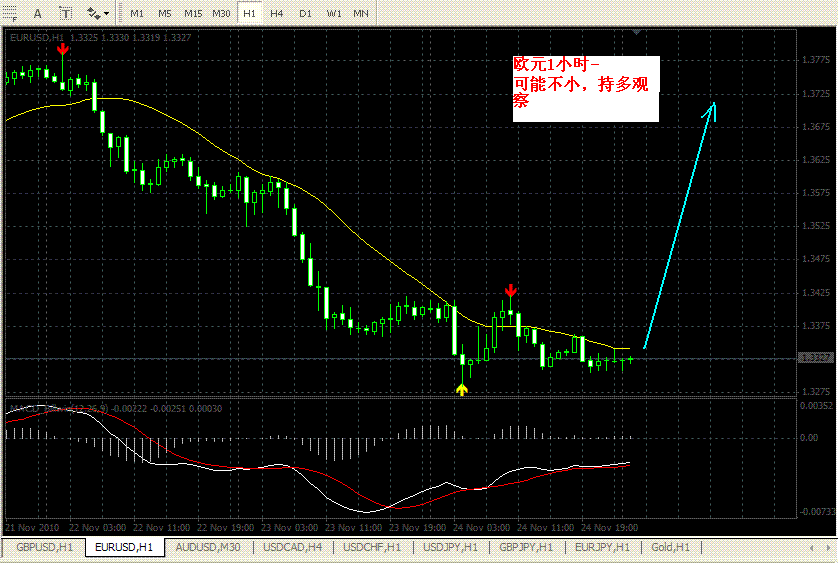Open the Arrows tool dropdown arrow
839x563 pixels.
coord(106,13)
